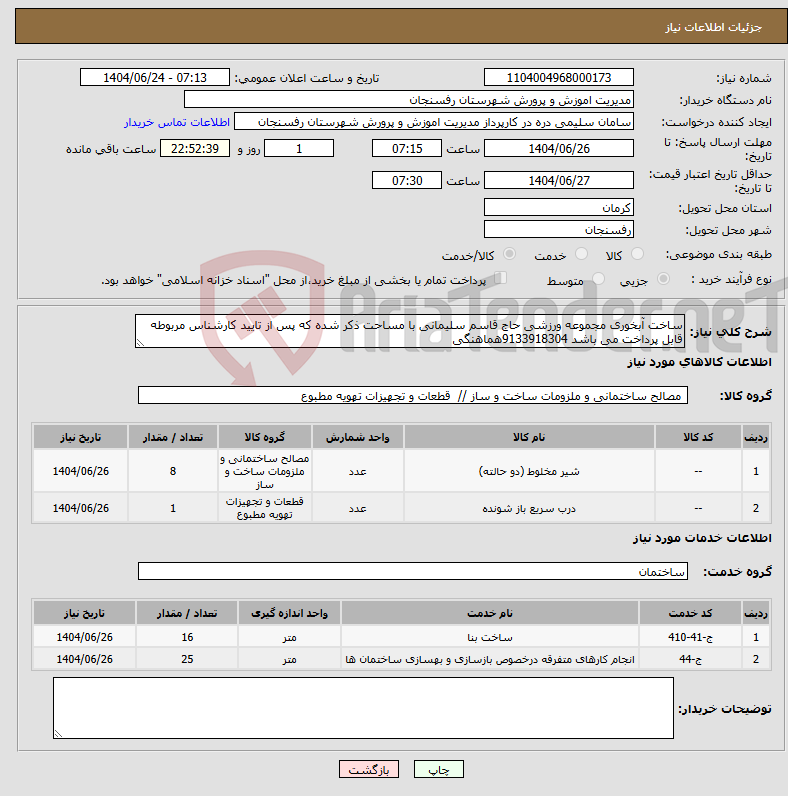Click the resize handle of شرح کلی نیاز box
This screenshot has height=796, width=788.
(140, 343)
